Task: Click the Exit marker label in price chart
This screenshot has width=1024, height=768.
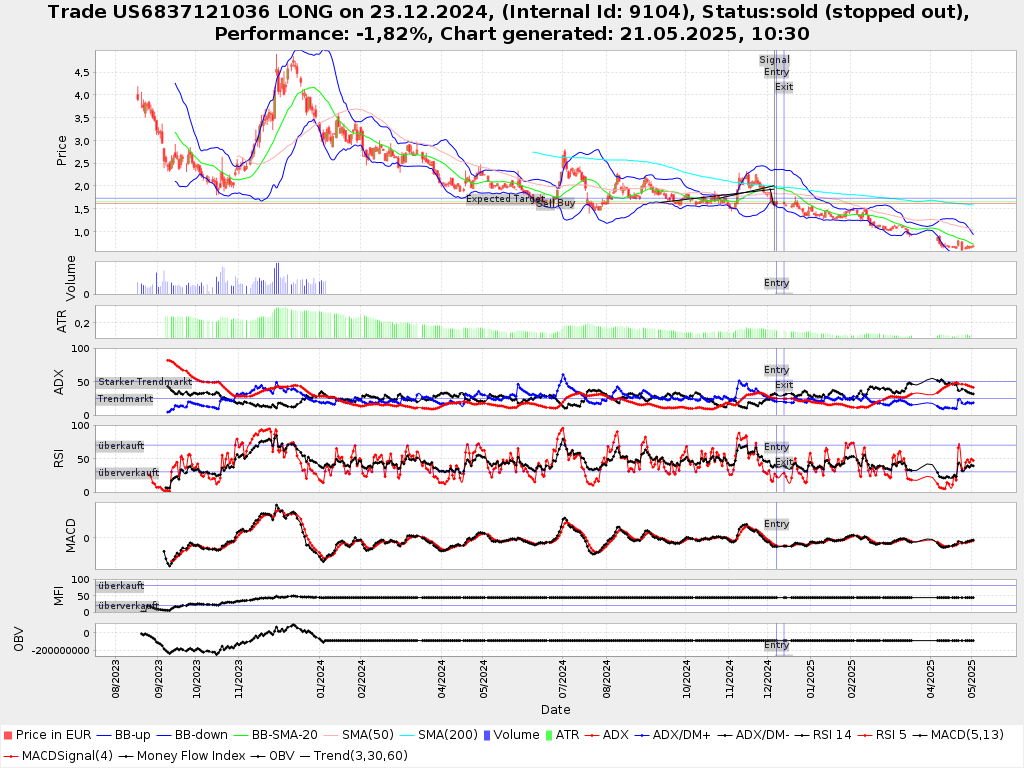Action: [784, 87]
